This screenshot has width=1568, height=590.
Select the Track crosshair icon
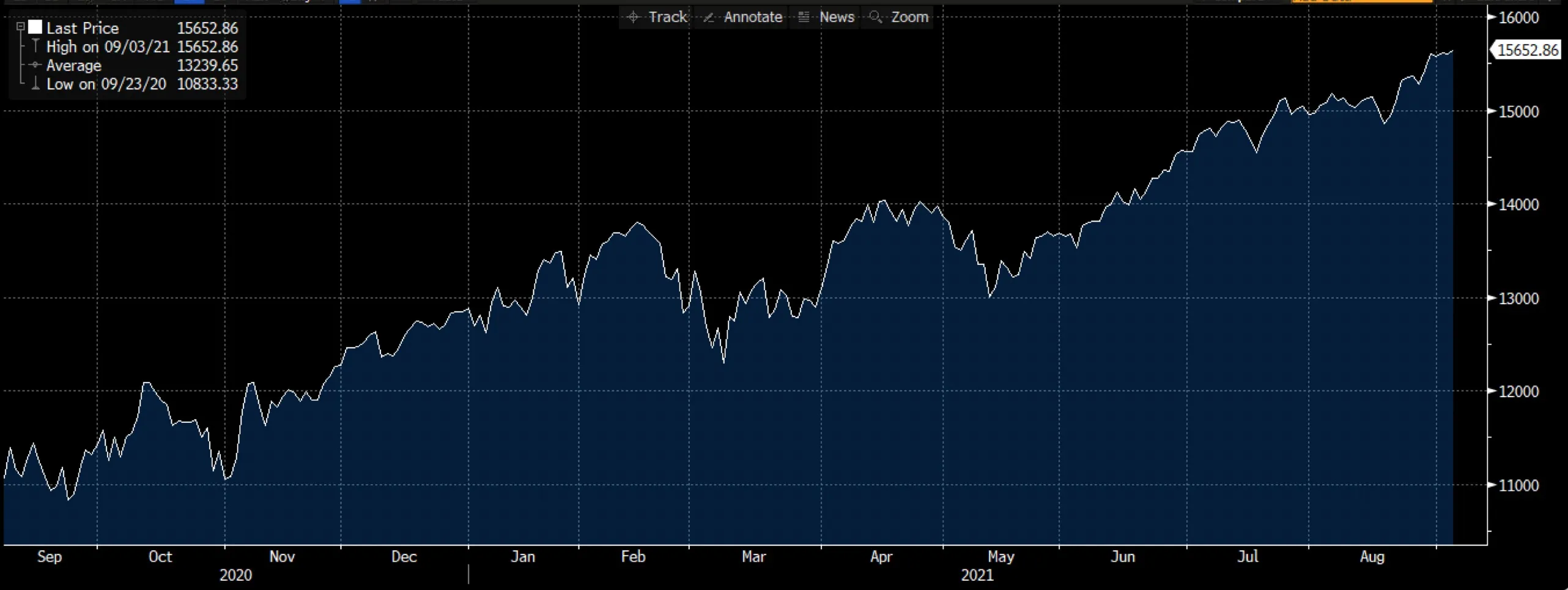pyautogui.click(x=634, y=17)
